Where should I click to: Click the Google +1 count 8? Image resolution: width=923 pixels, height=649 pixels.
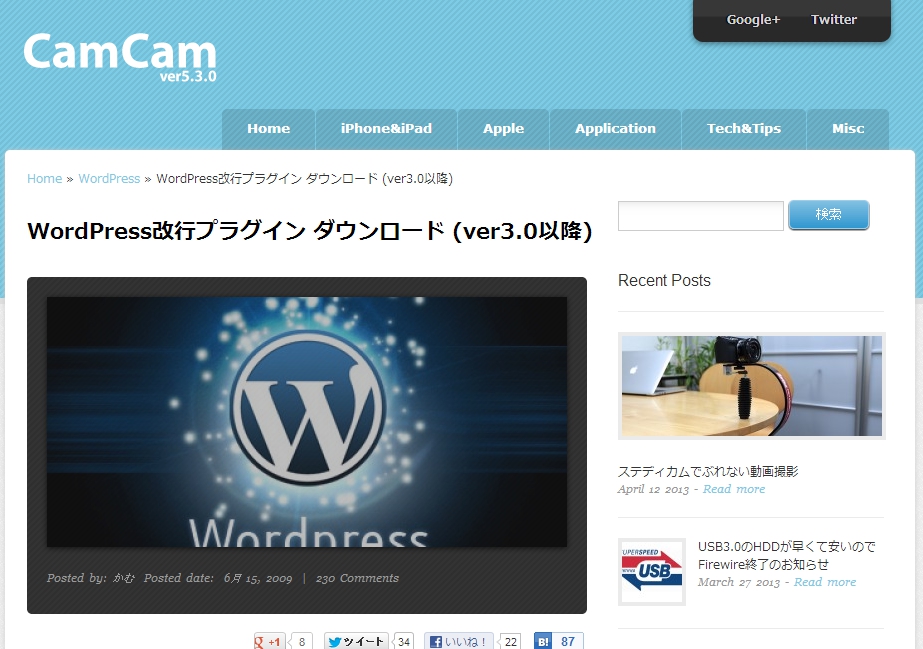coord(302,641)
